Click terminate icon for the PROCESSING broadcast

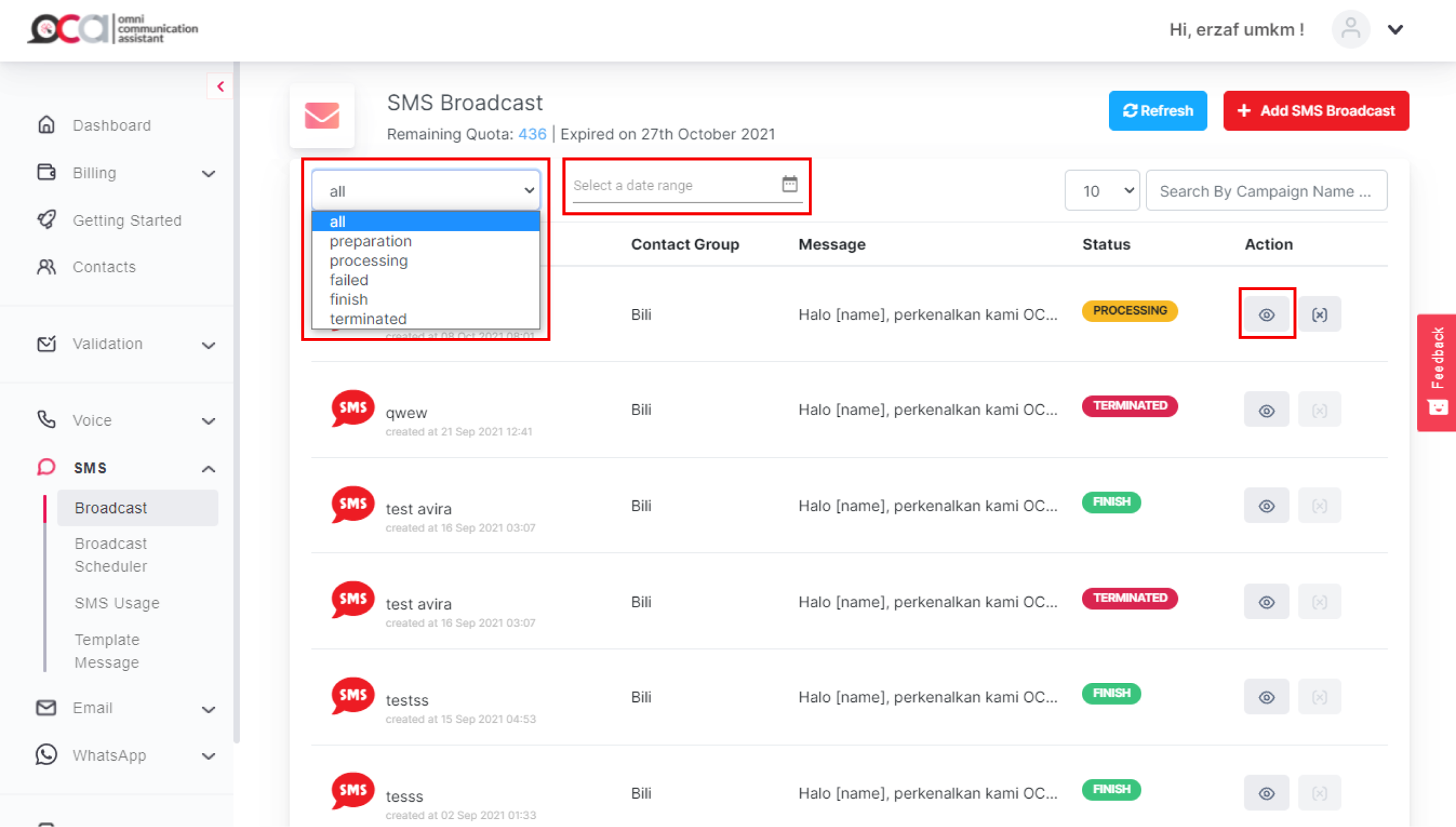(x=1319, y=314)
